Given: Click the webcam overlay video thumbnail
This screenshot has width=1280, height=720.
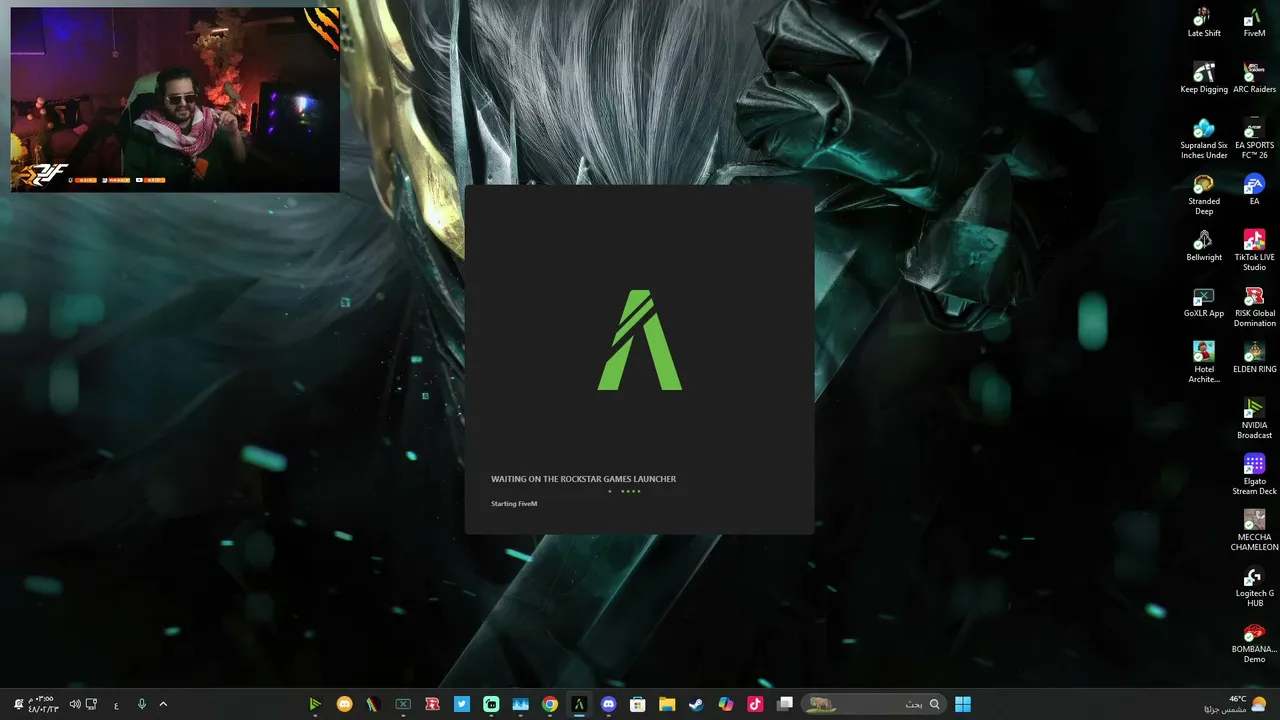Looking at the screenshot, I should coord(175,100).
